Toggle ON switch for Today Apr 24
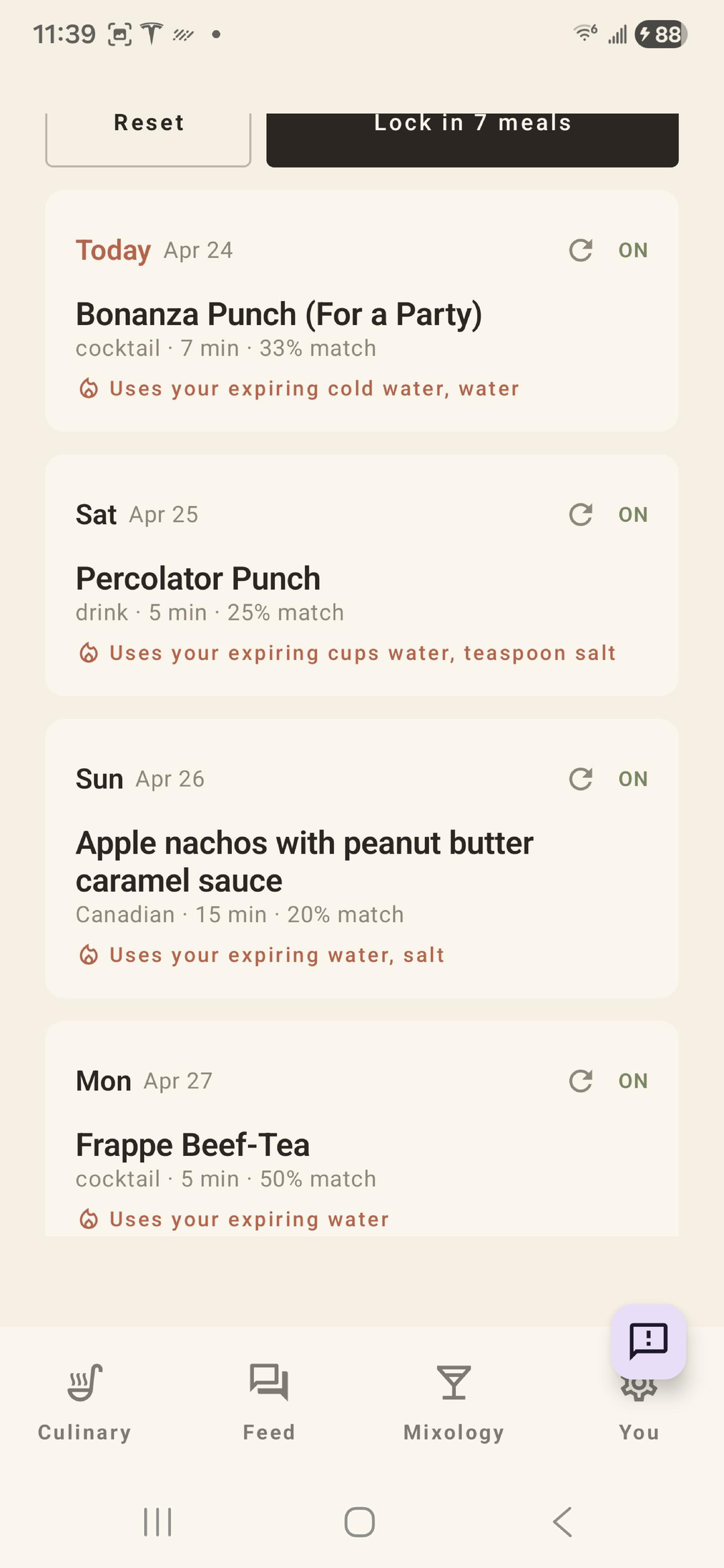This screenshot has height=1568, width=724. [x=633, y=250]
